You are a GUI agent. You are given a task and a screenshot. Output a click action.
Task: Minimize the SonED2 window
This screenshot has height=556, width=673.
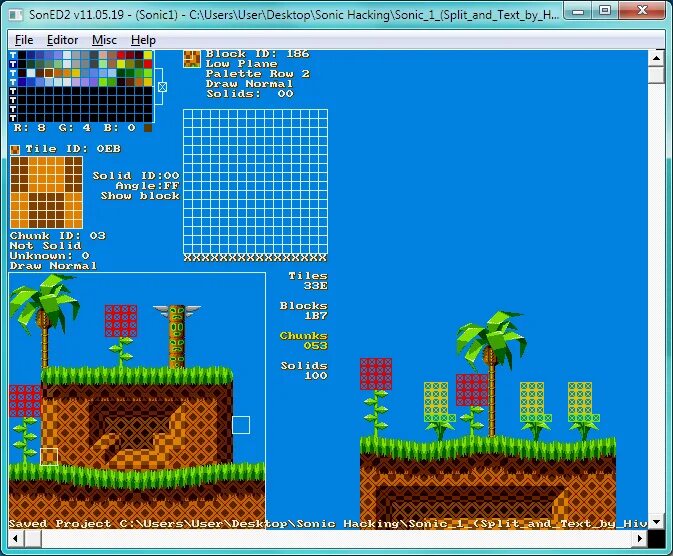tap(578, 11)
